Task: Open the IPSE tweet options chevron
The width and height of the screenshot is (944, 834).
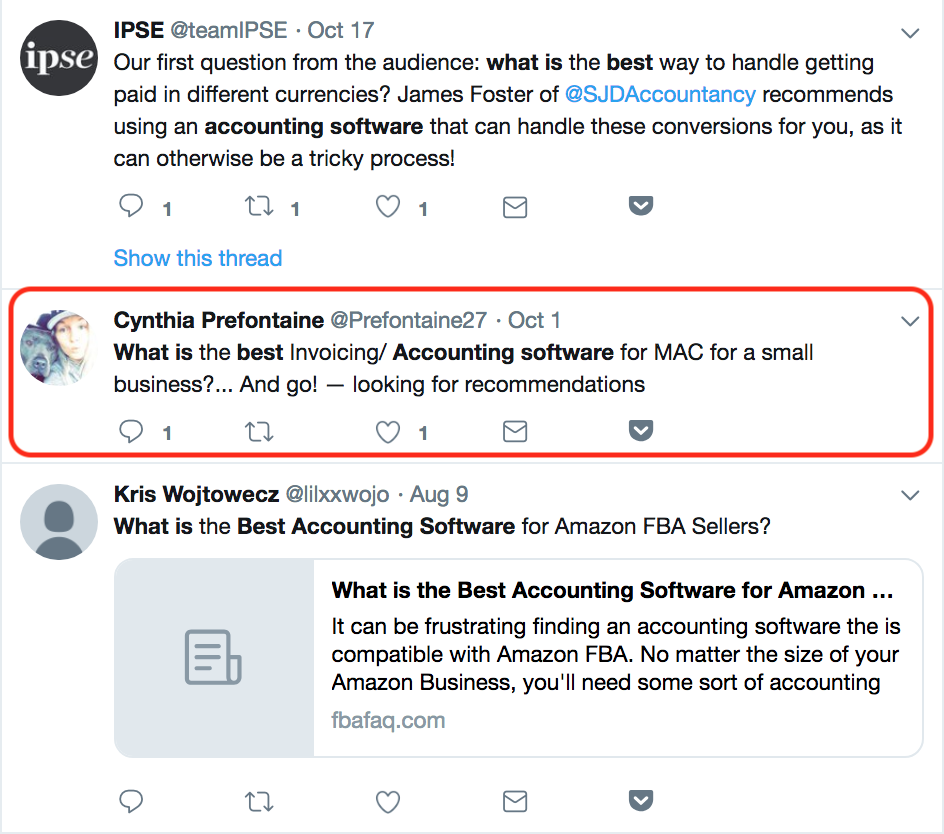Action: point(910,34)
